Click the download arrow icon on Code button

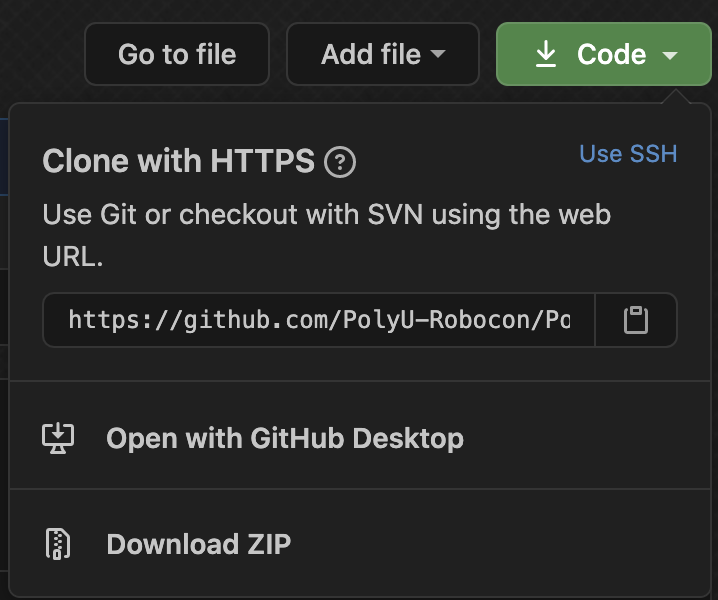546,54
